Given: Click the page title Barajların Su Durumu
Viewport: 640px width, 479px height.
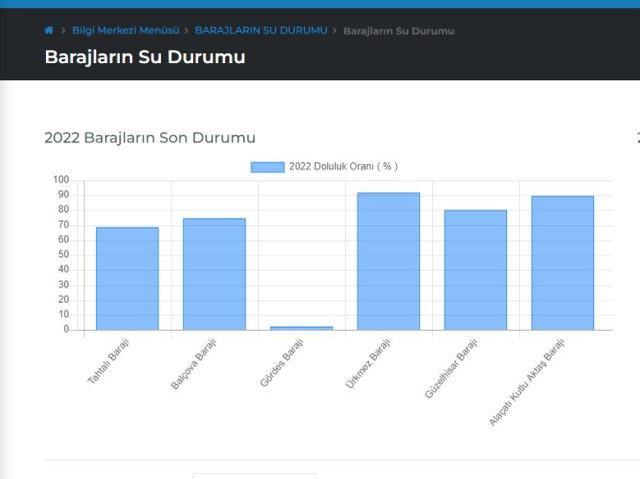Looking at the screenshot, I should click(x=145, y=57).
